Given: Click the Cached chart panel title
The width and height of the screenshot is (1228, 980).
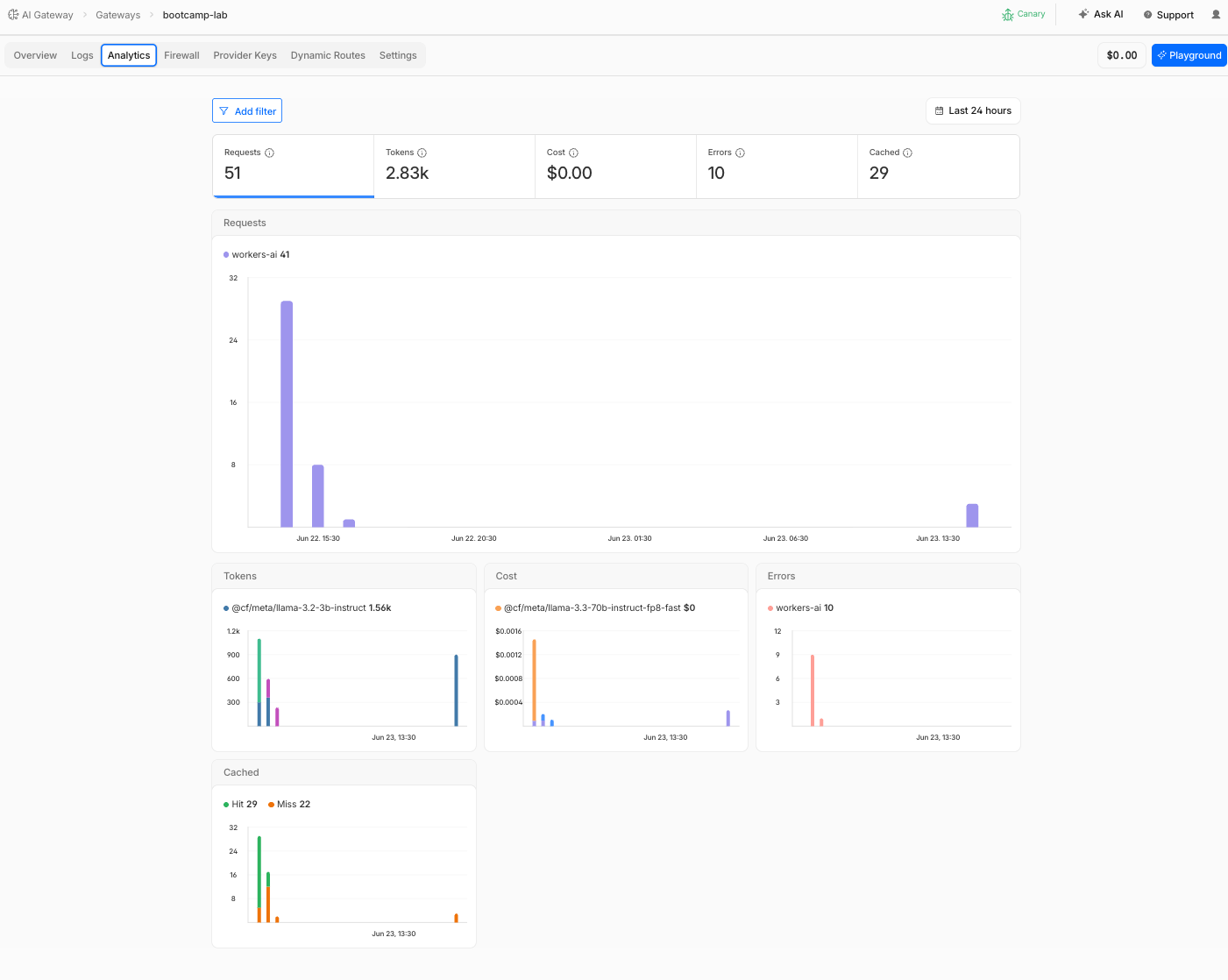Looking at the screenshot, I should pos(241,773).
